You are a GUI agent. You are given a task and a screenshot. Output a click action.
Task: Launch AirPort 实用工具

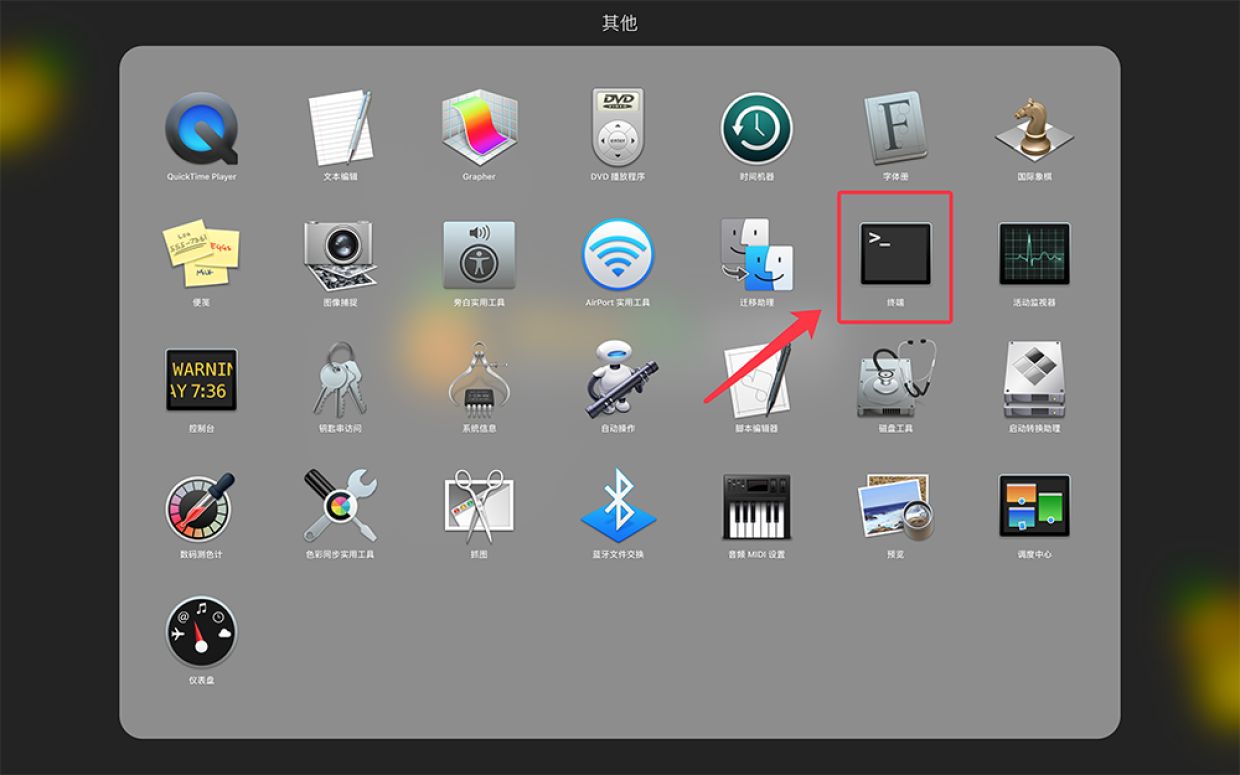point(618,255)
